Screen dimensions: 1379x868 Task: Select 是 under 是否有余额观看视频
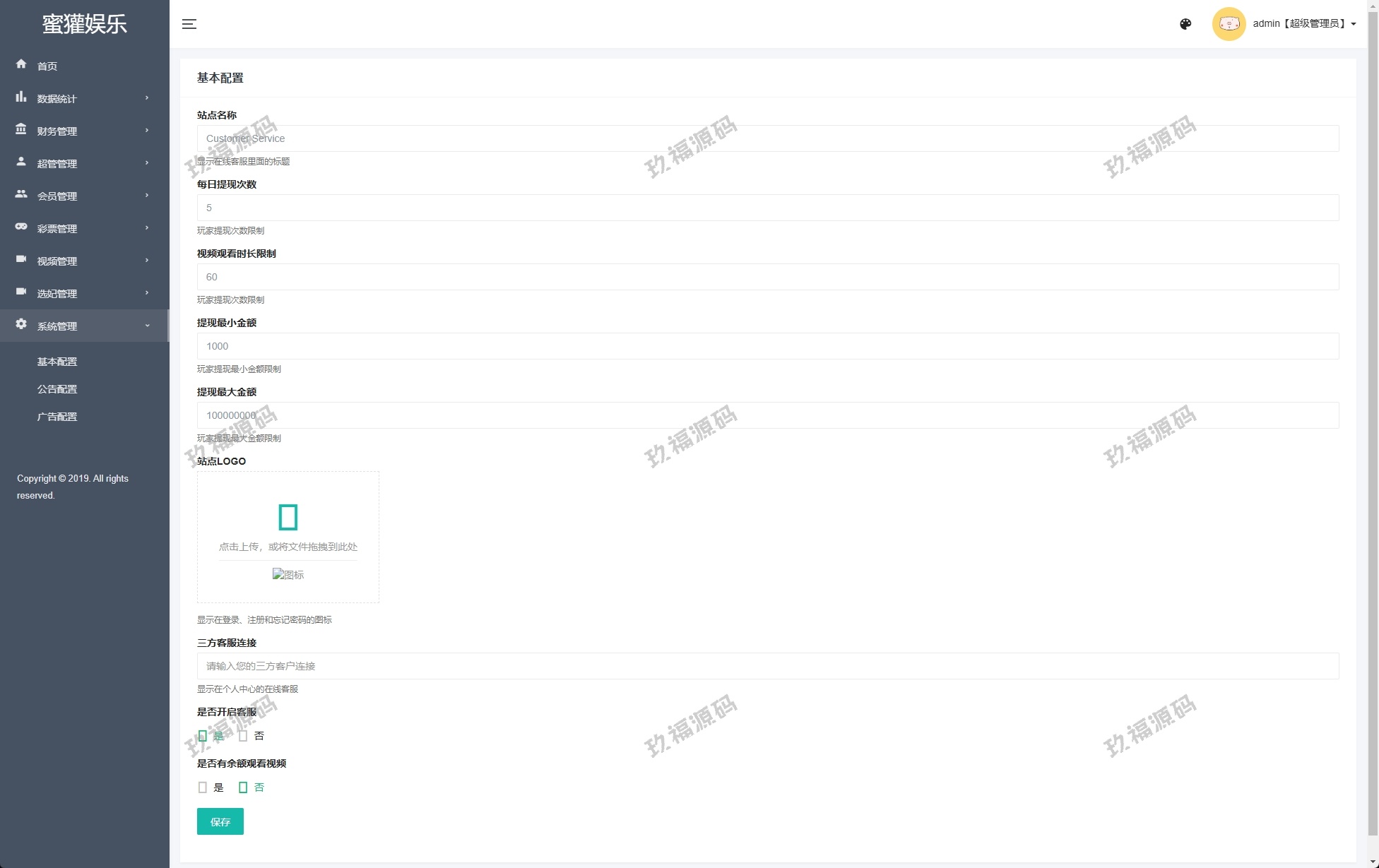click(x=203, y=787)
